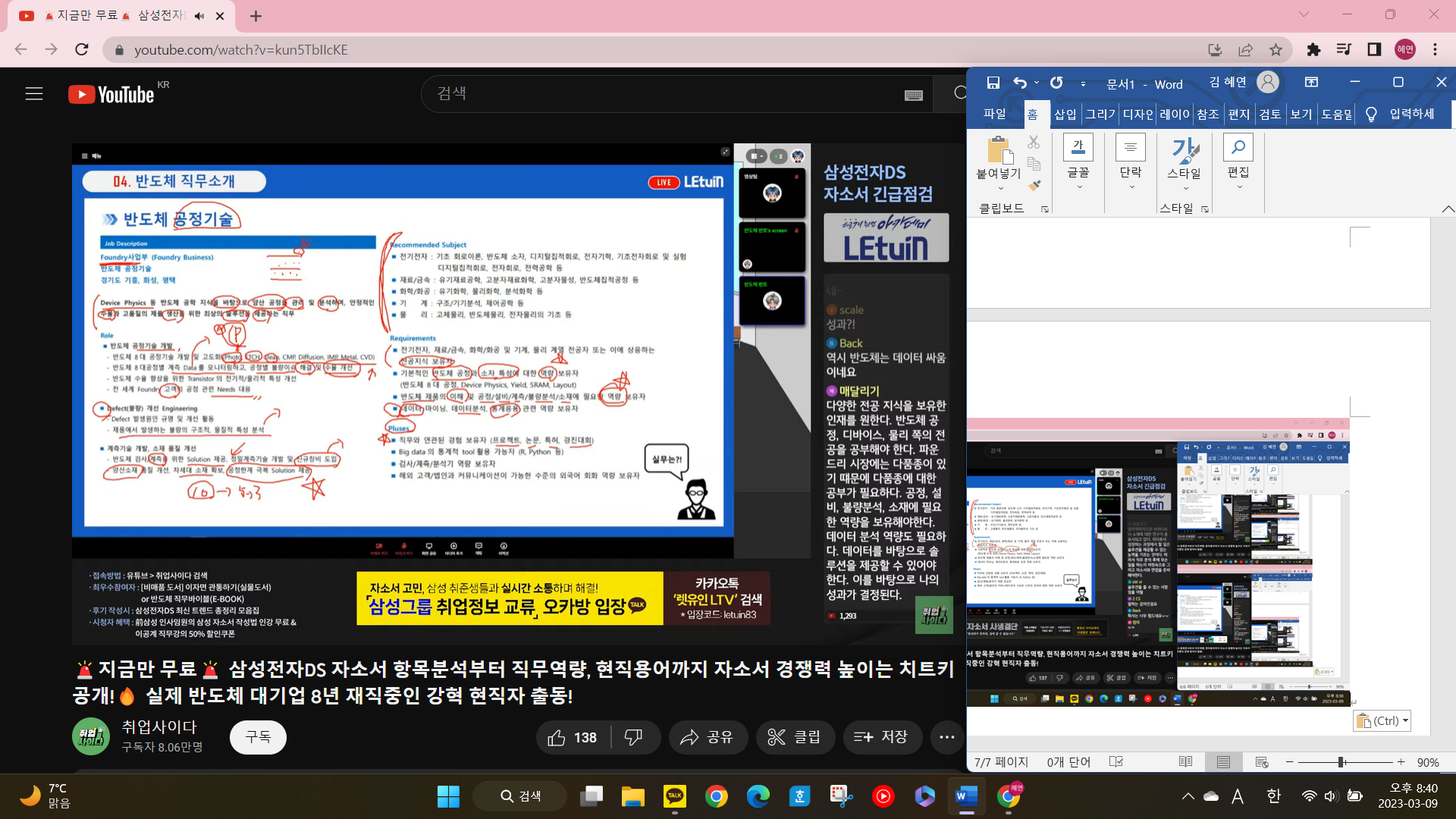Click the Share (공유) button
The image size is (1456, 819).
707,737
